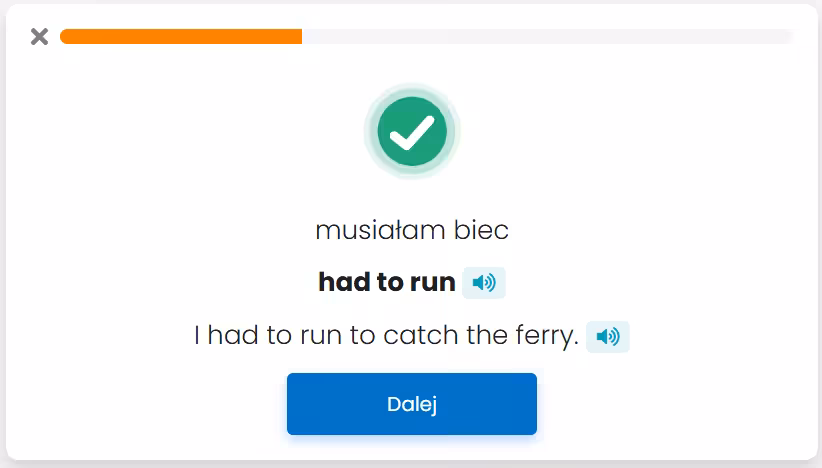
Task: Click the word "I" starting the example sentence
Action: point(197,337)
